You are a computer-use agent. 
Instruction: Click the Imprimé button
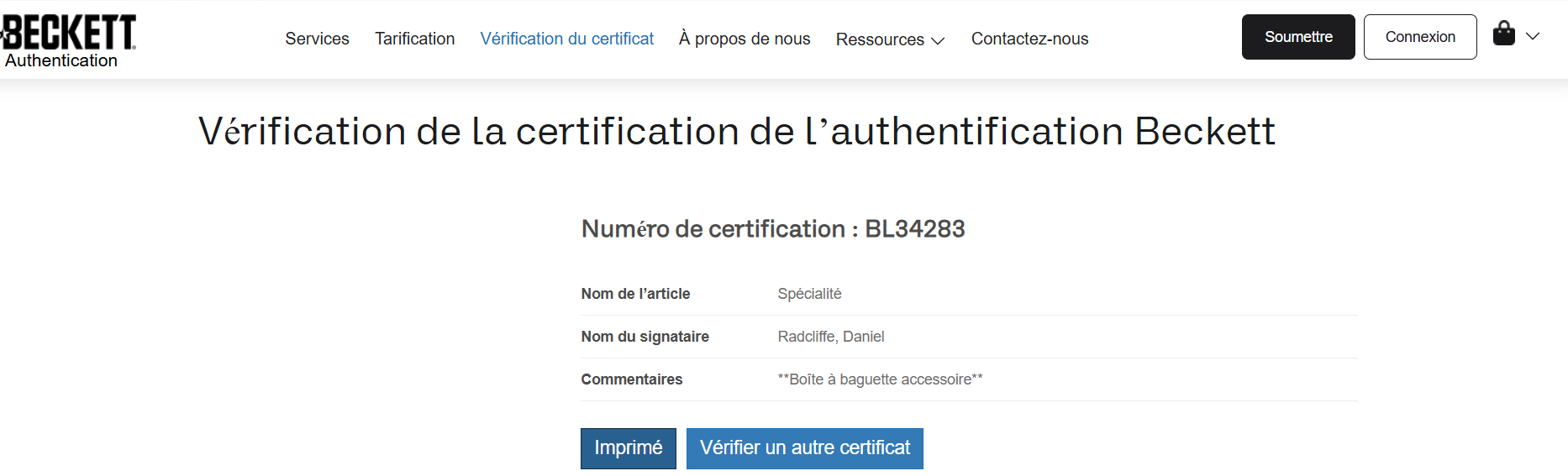[x=629, y=448]
